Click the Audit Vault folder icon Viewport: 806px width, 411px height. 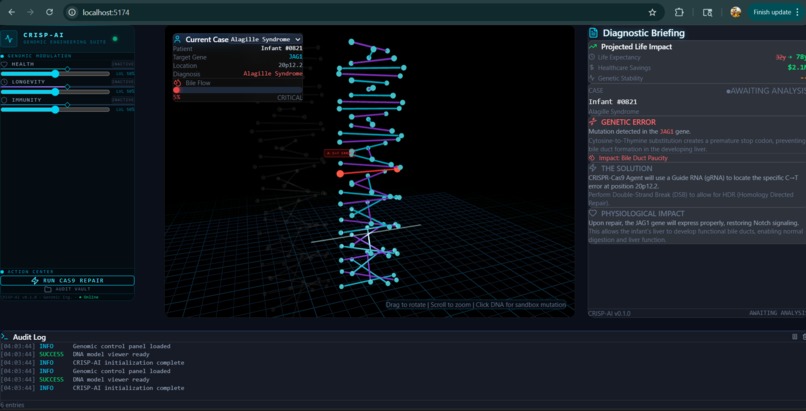point(48,289)
